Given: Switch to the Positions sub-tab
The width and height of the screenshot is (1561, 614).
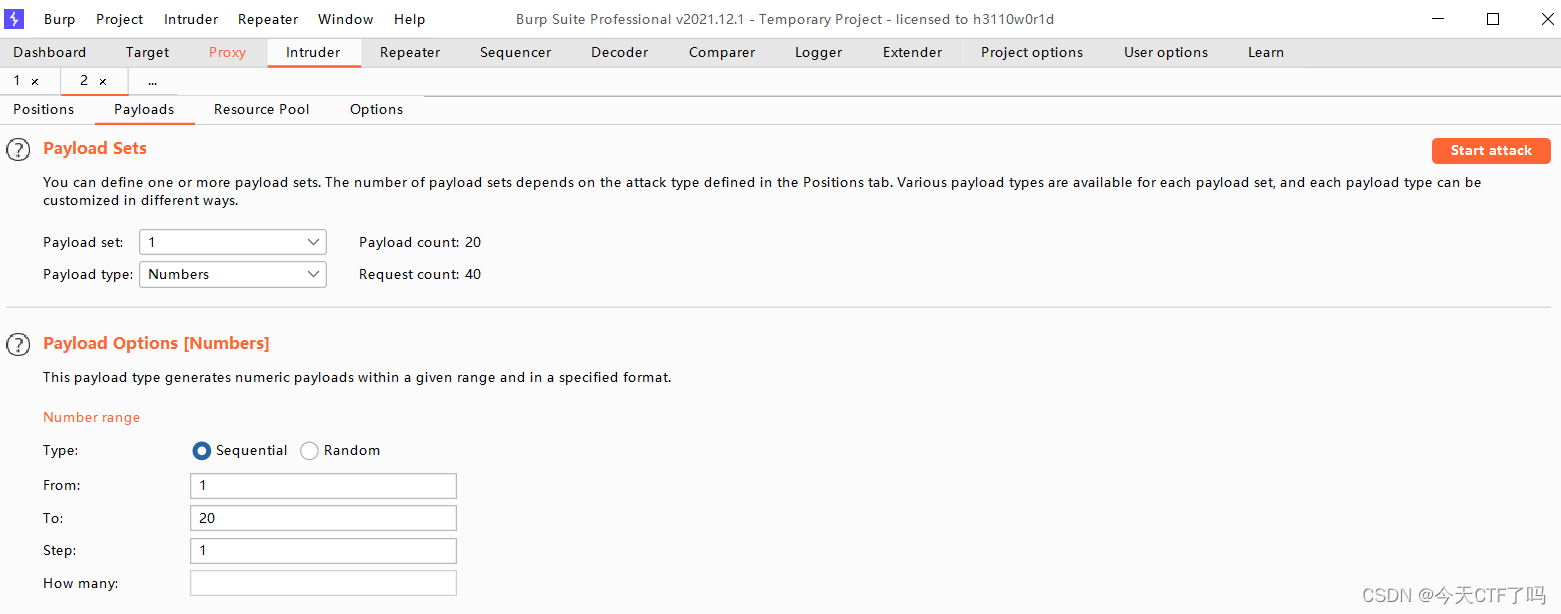Looking at the screenshot, I should click(x=44, y=110).
